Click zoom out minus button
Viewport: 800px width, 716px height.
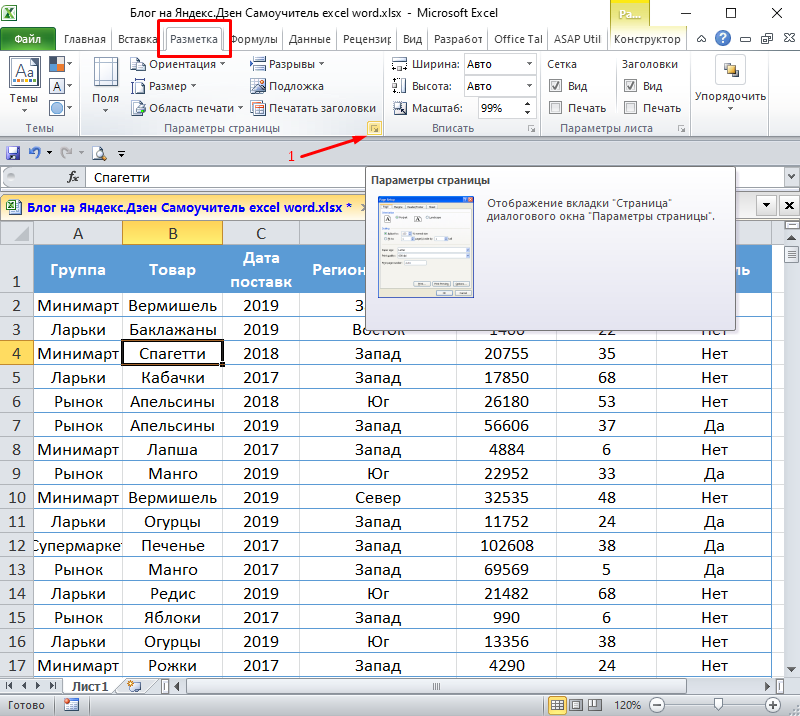coord(657,705)
